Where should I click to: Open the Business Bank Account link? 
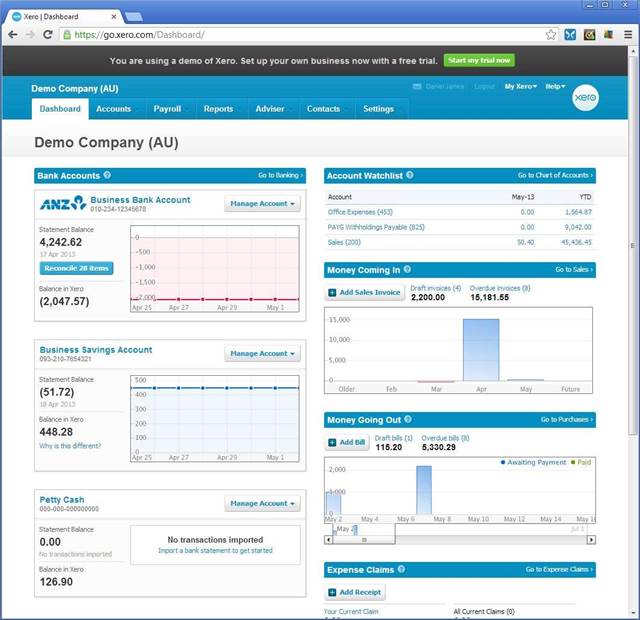click(140, 200)
